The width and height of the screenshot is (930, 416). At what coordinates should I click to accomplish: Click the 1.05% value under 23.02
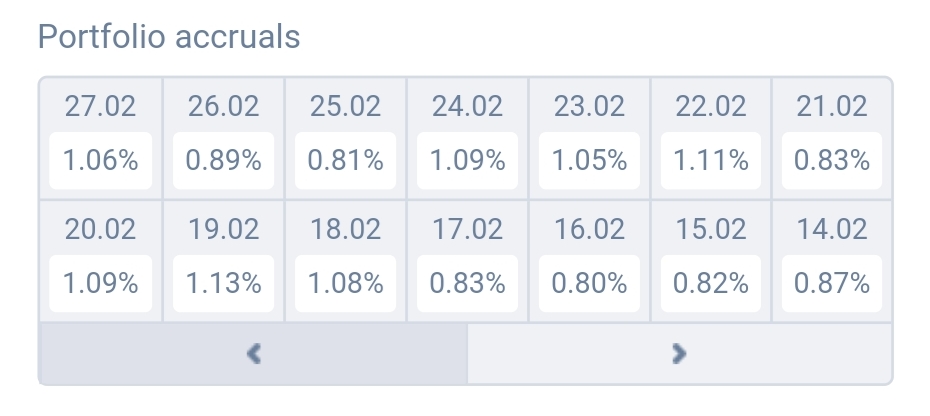click(x=589, y=160)
